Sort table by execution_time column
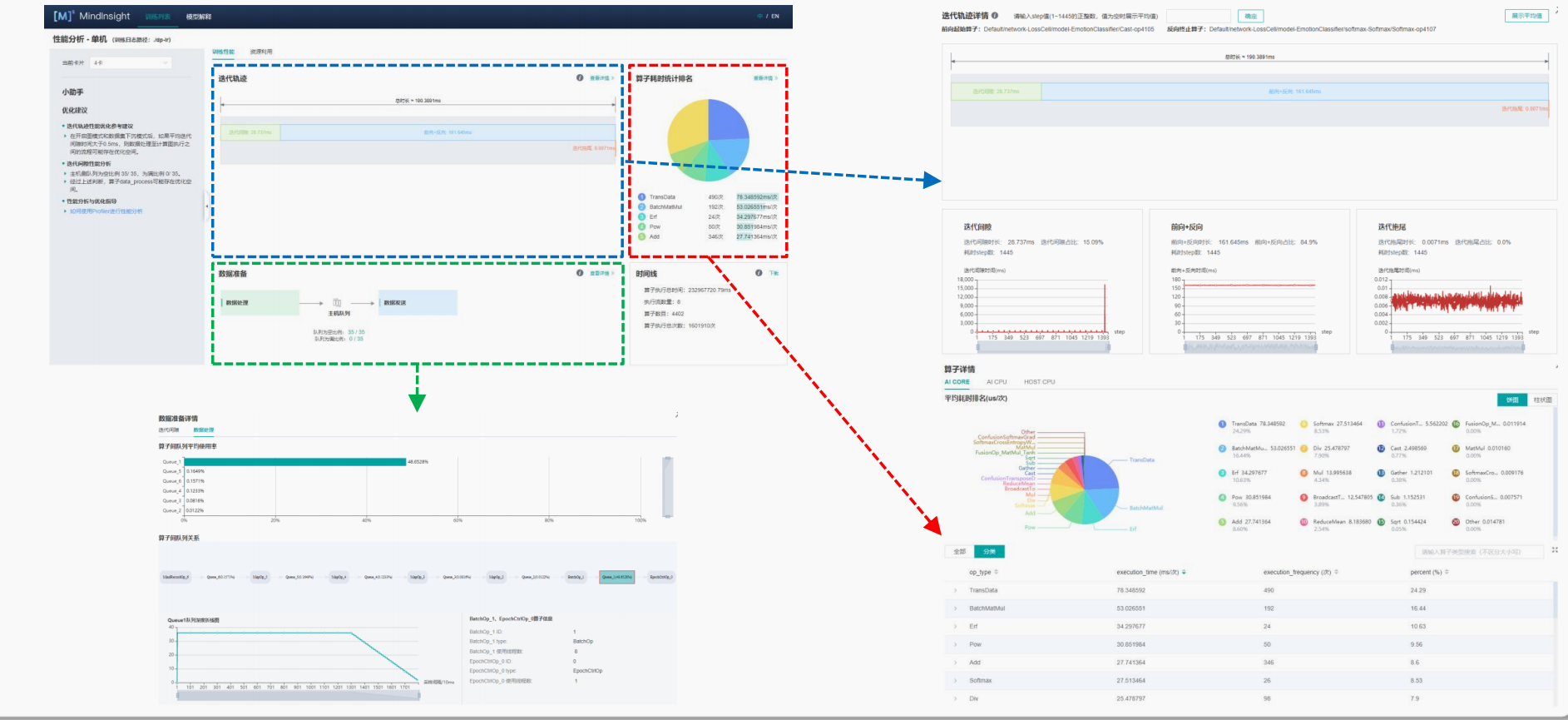Viewport: 1568px width, 720px height. pos(1184,573)
